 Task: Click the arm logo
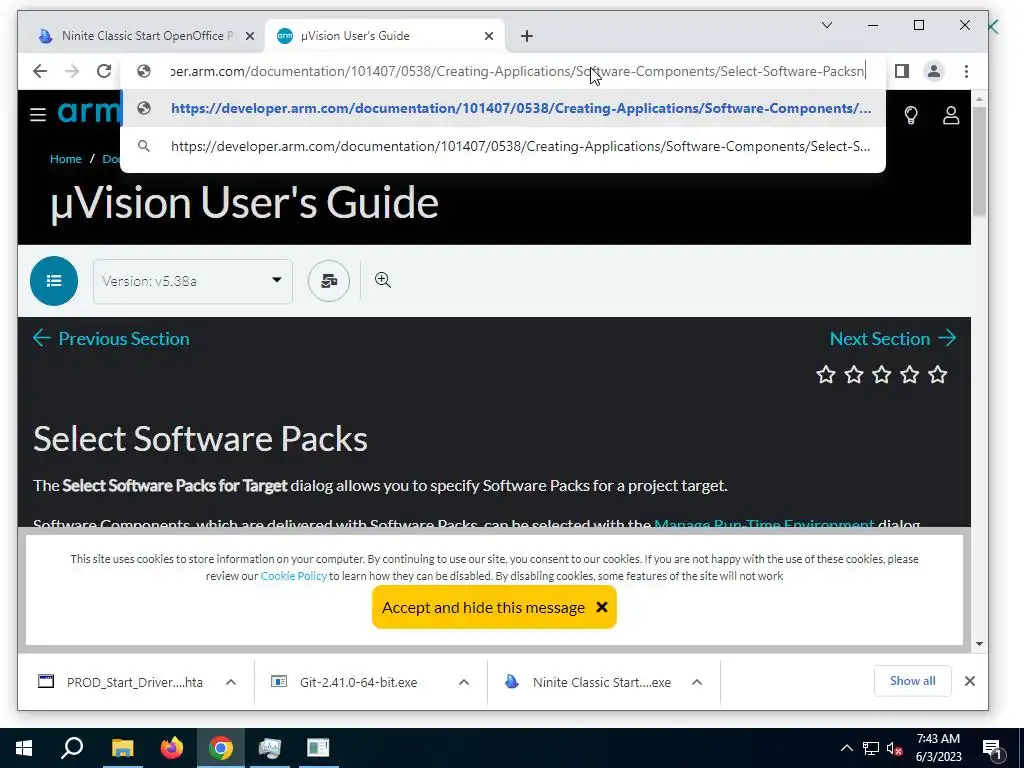click(89, 112)
